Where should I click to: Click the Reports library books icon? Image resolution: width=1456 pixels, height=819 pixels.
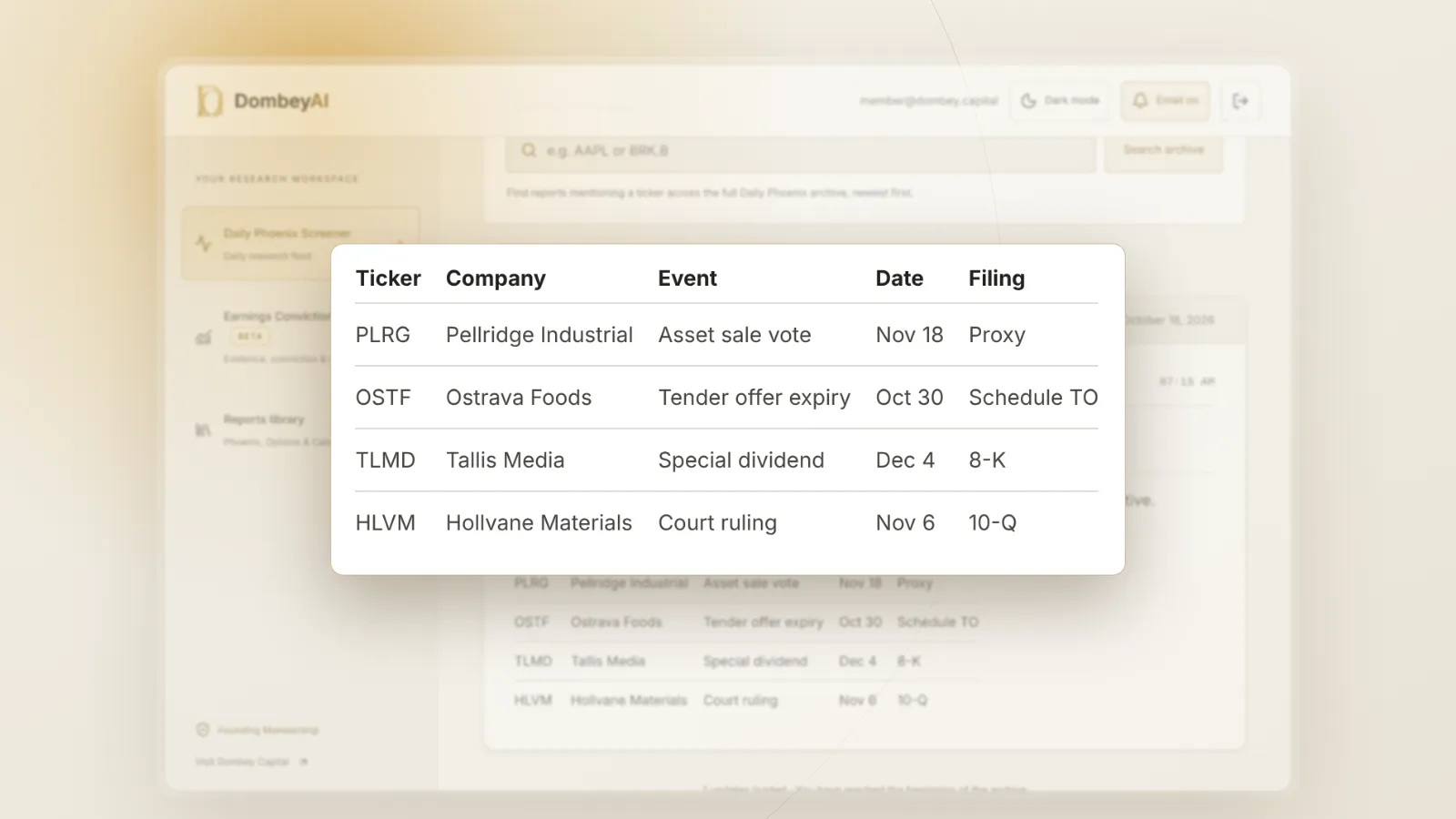tap(203, 430)
